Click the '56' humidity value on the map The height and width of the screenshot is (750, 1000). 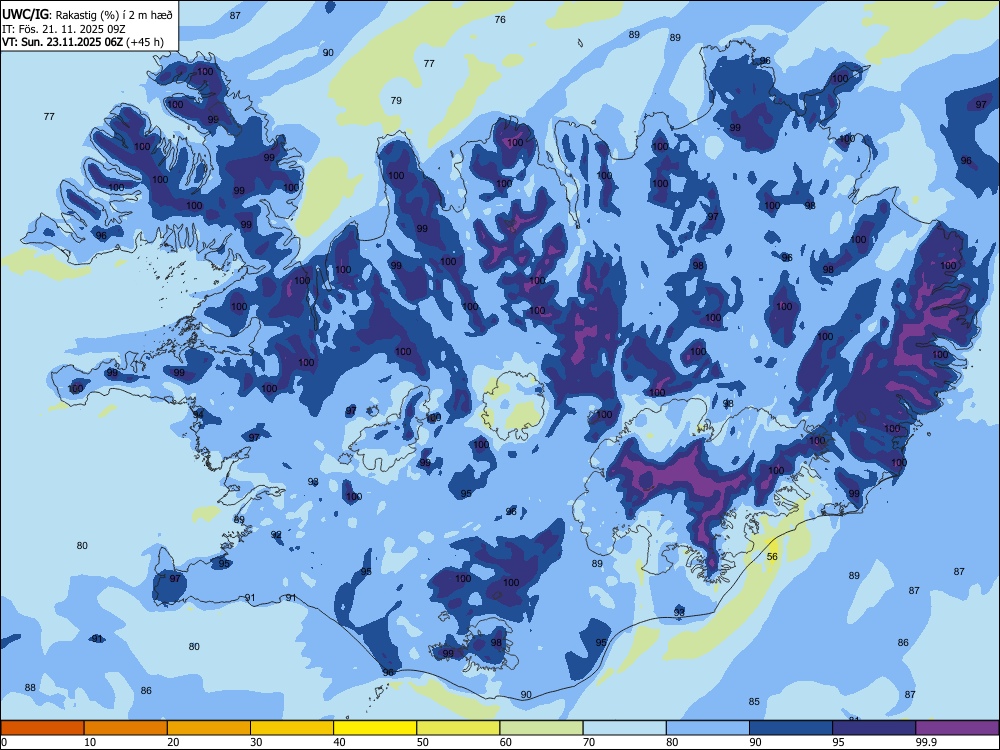772,557
